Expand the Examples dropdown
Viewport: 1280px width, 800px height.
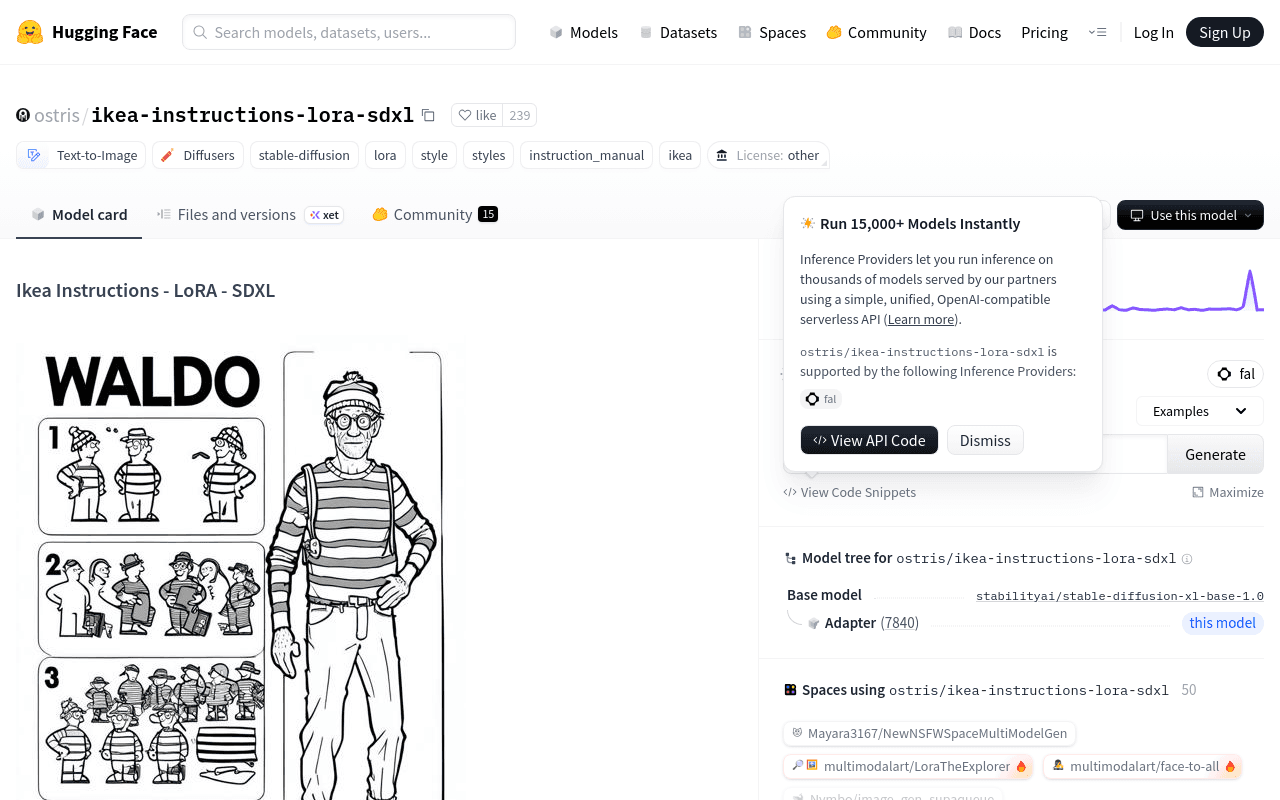(x=1200, y=411)
